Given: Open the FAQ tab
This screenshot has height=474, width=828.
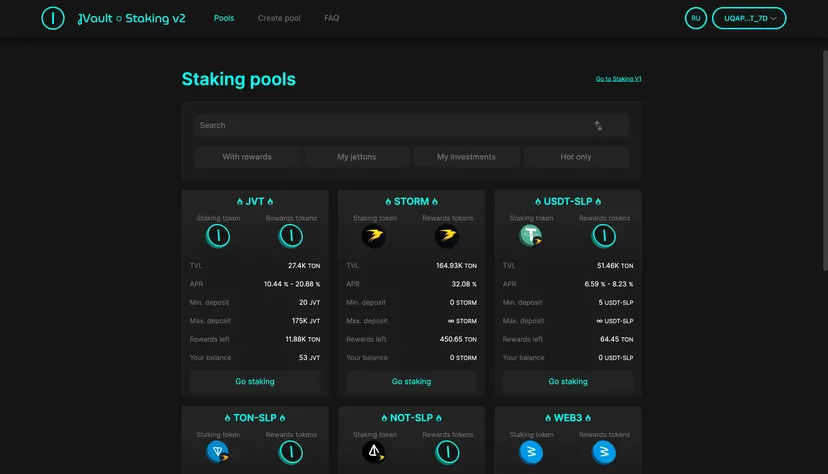Looking at the screenshot, I should [332, 18].
